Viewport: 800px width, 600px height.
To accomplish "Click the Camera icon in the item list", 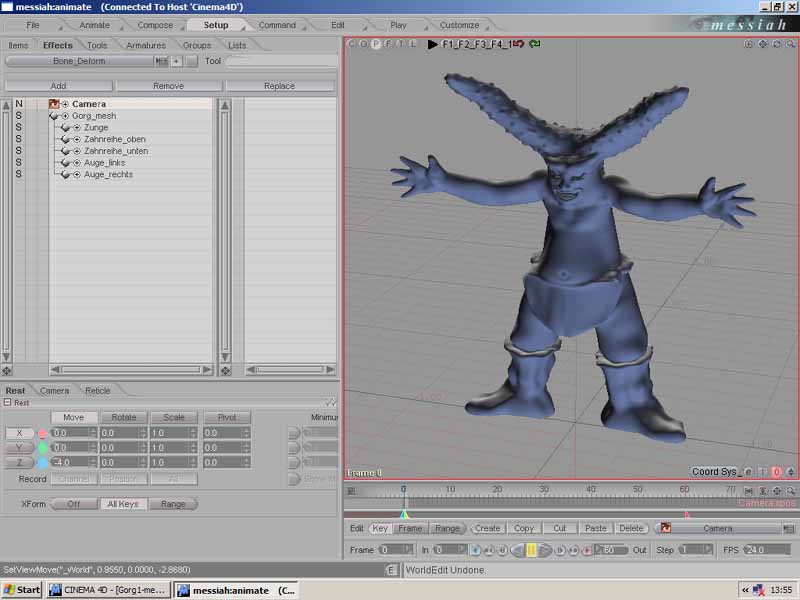I will tap(54, 104).
